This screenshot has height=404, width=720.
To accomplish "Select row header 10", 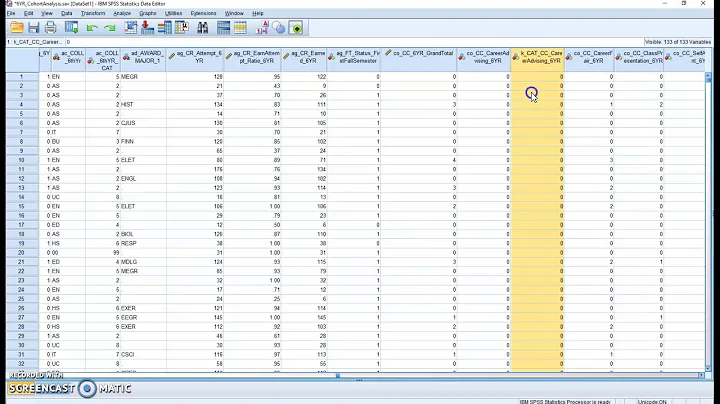I will 22,160.
